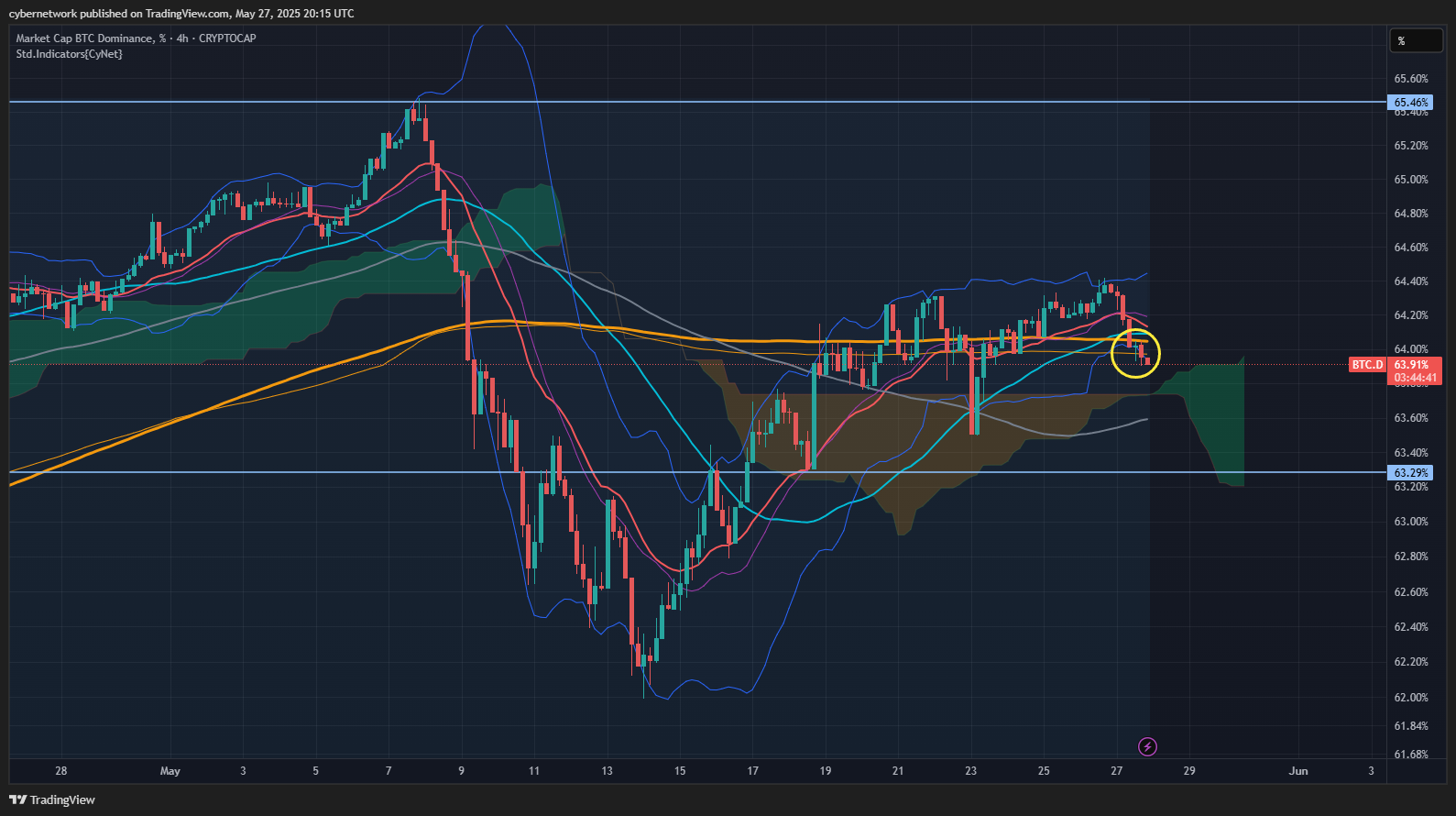The width and height of the screenshot is (1456, 816).
Task: Click the BTC.D symbol tag on the price axis
Action: click(x=1367, y=365)
